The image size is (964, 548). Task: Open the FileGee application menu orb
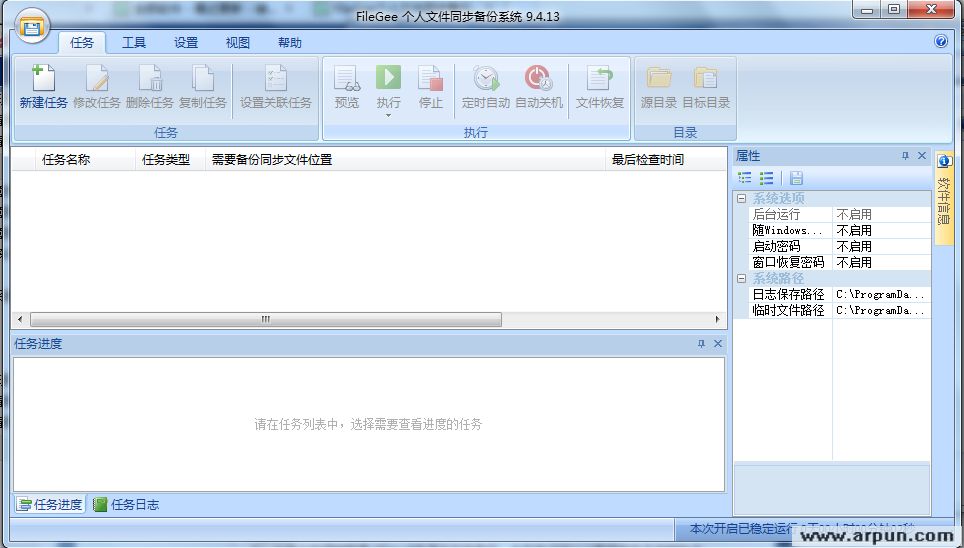31,26
